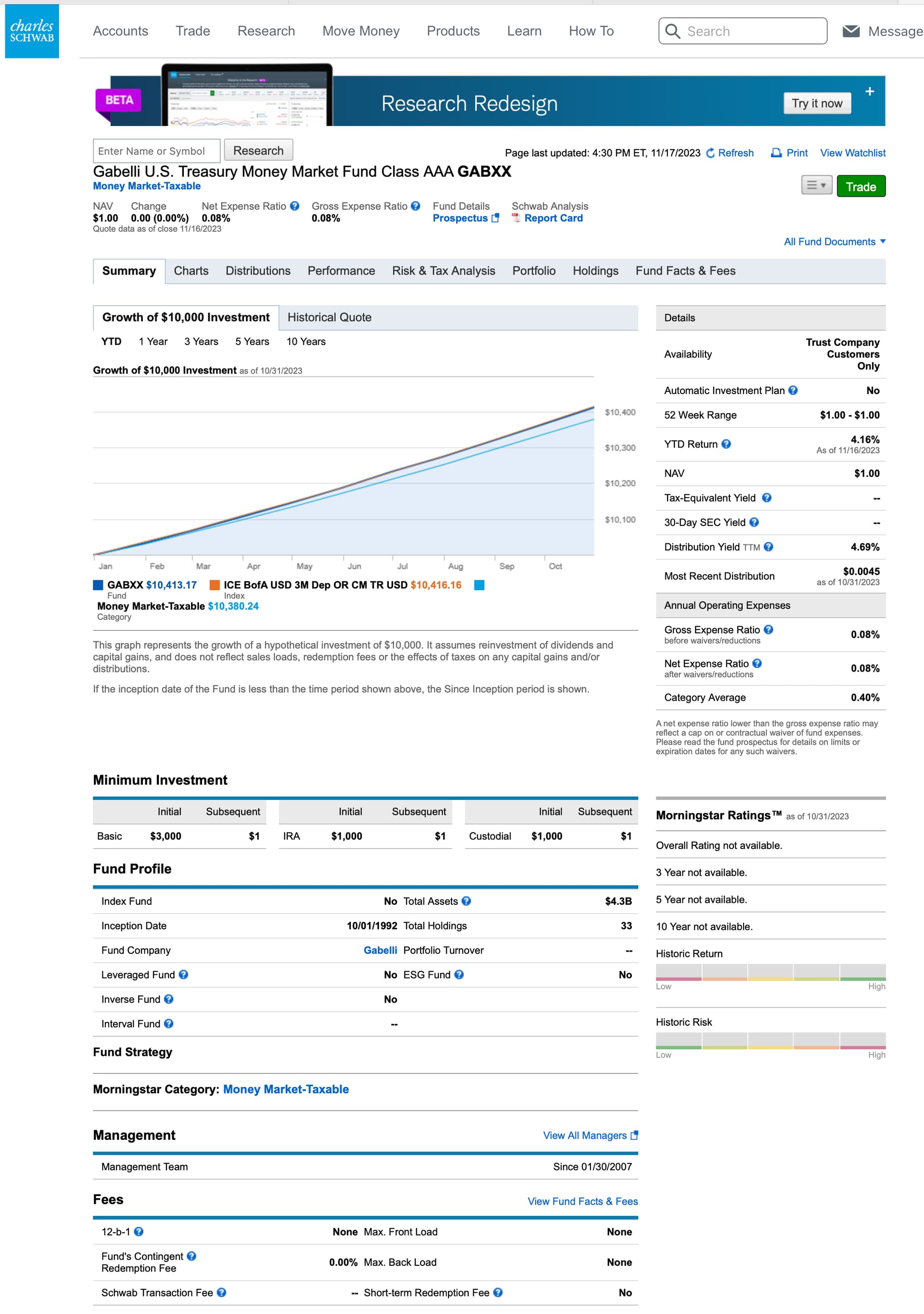Click the light blue category legend swatch

479,585
